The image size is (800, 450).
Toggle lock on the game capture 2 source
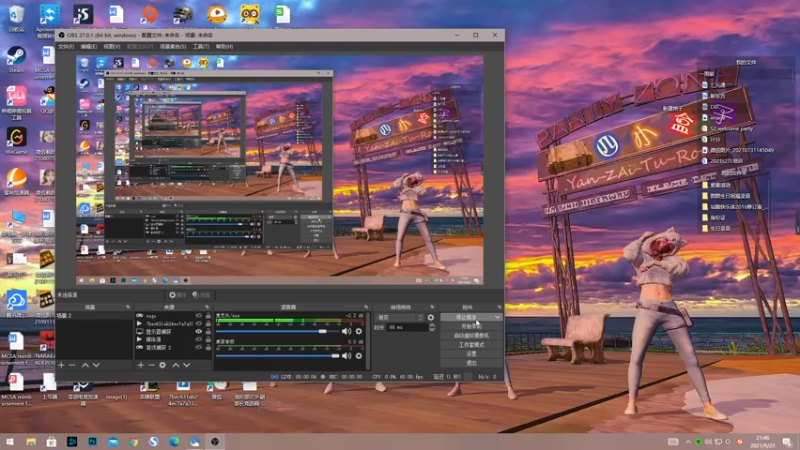tap(208, 347)
